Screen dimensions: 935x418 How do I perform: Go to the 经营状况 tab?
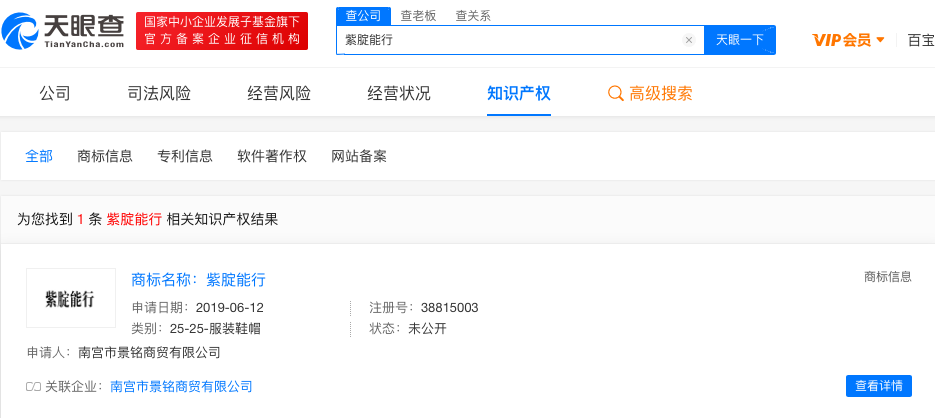click(x=399, y=94)
